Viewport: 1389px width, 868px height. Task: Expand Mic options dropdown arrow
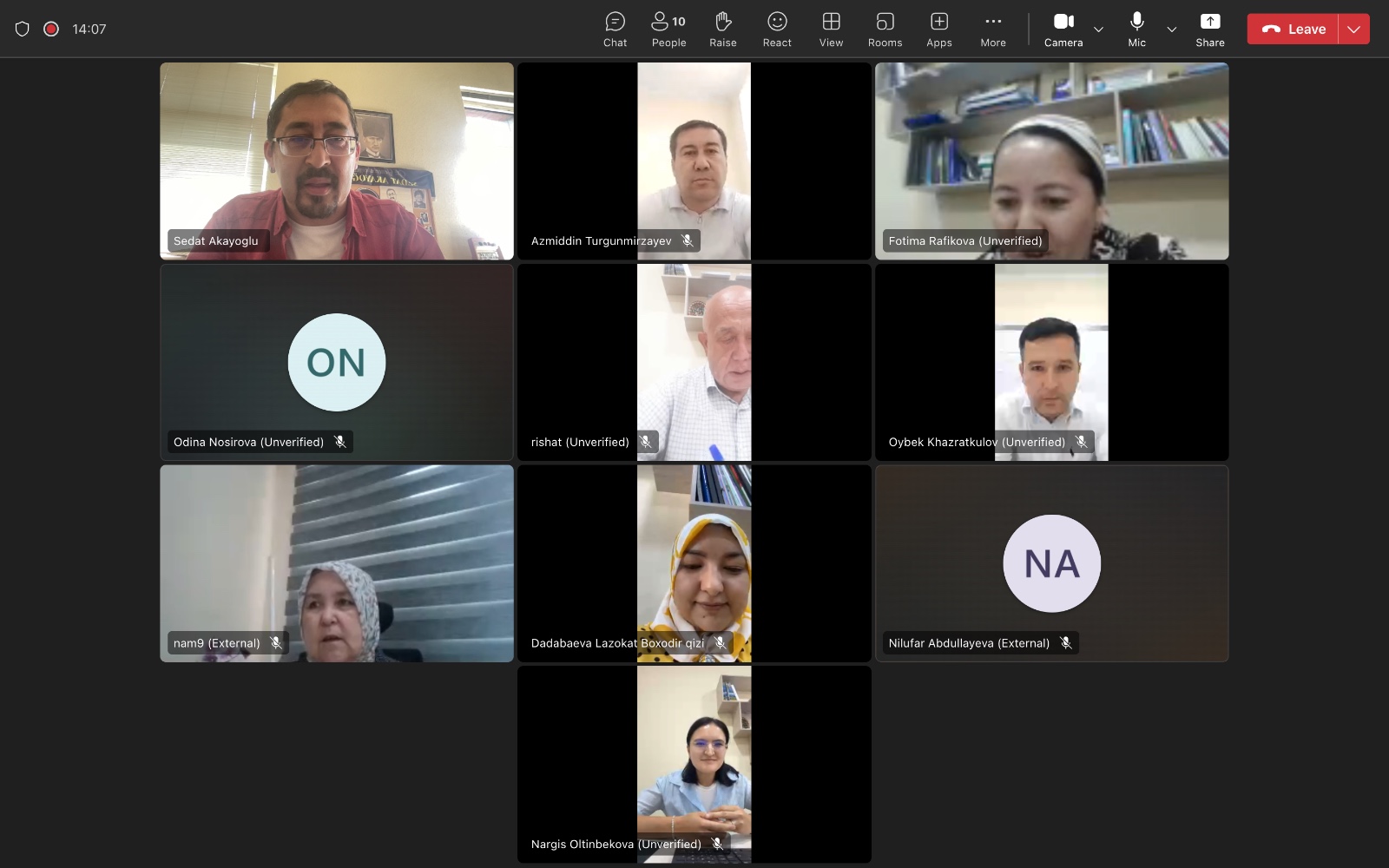(x=1171, y=30)
